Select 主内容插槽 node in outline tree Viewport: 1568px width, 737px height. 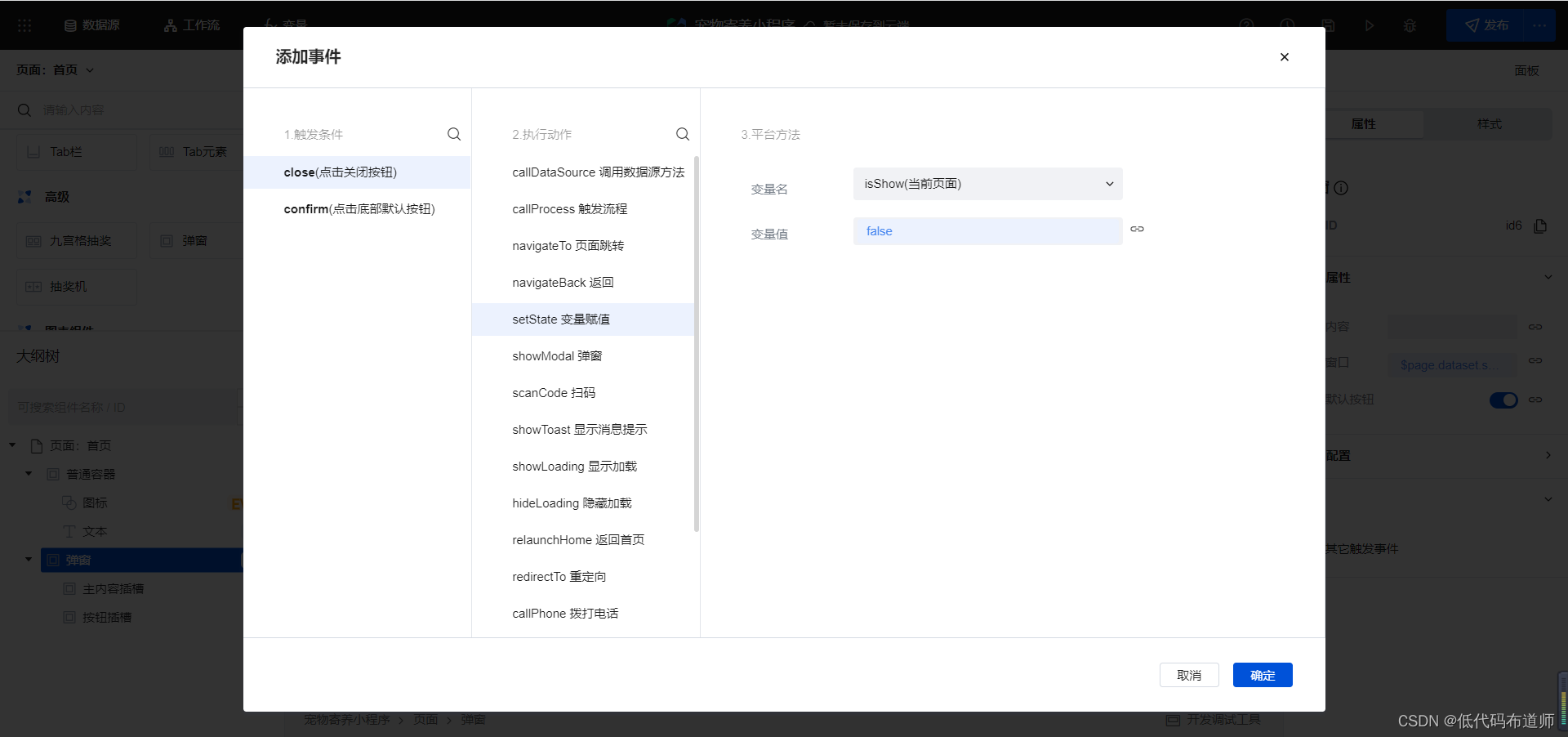pyautogui.click(x=113, y=588)
